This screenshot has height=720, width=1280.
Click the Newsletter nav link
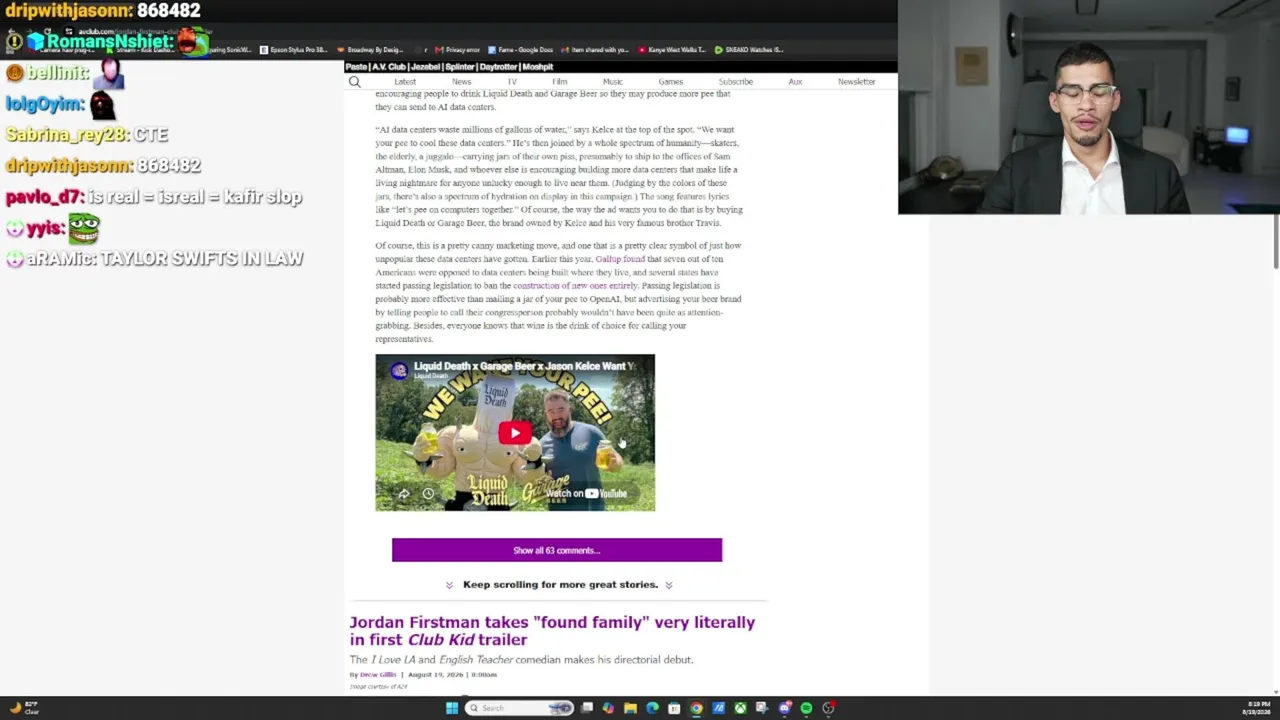tap(857, 82)
